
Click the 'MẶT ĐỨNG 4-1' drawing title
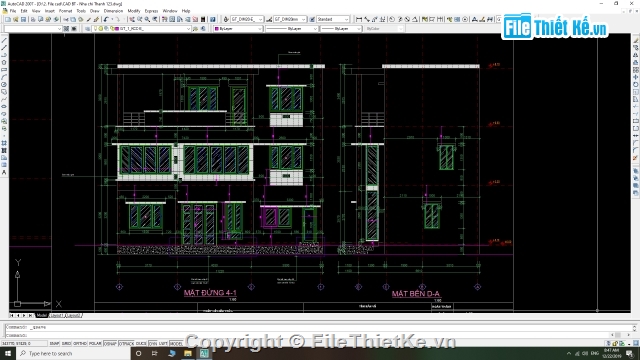[210, 293]
